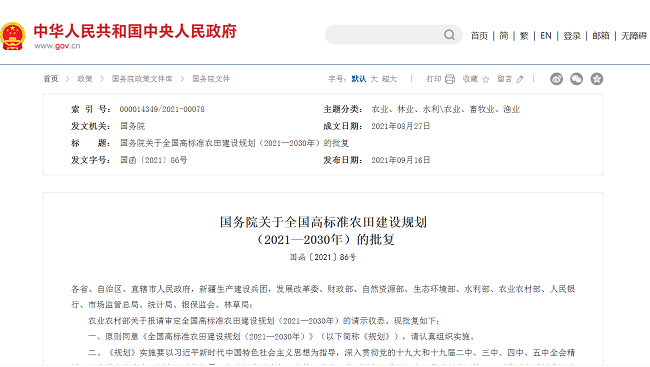Click the www.gov.cn URL text
650x367 pixels.
coord(57,46)
